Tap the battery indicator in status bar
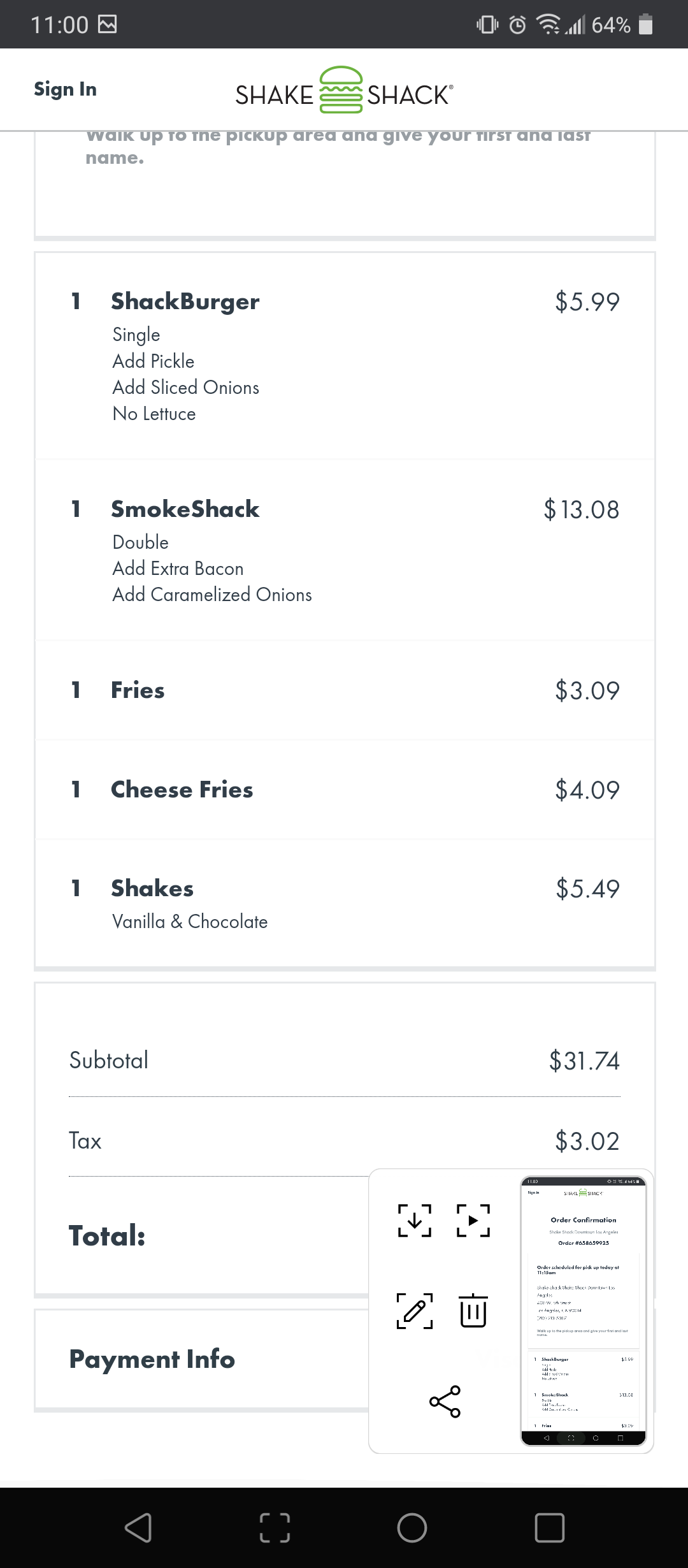Viewport: 688px width, 1568px height. point(645,25)
